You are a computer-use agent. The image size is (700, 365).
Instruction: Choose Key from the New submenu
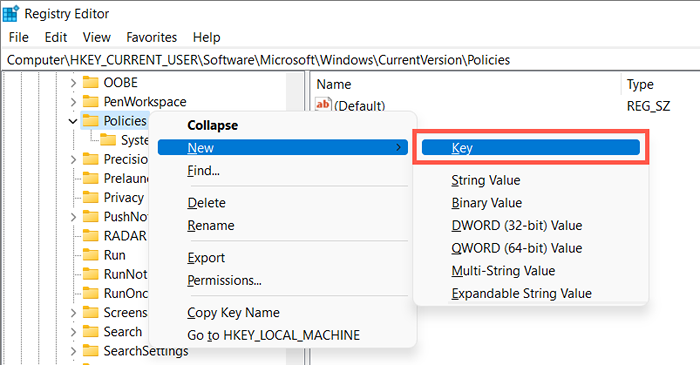click(x=531, y=148)
